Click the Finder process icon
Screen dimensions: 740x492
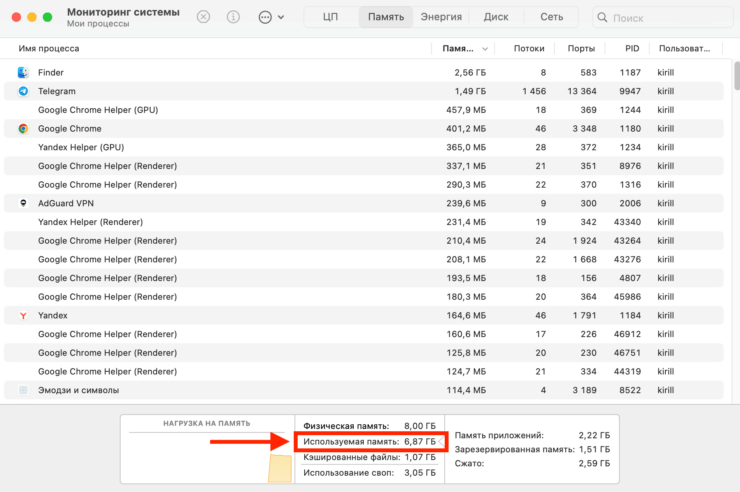pyautogui.click(x=24, y=73)
